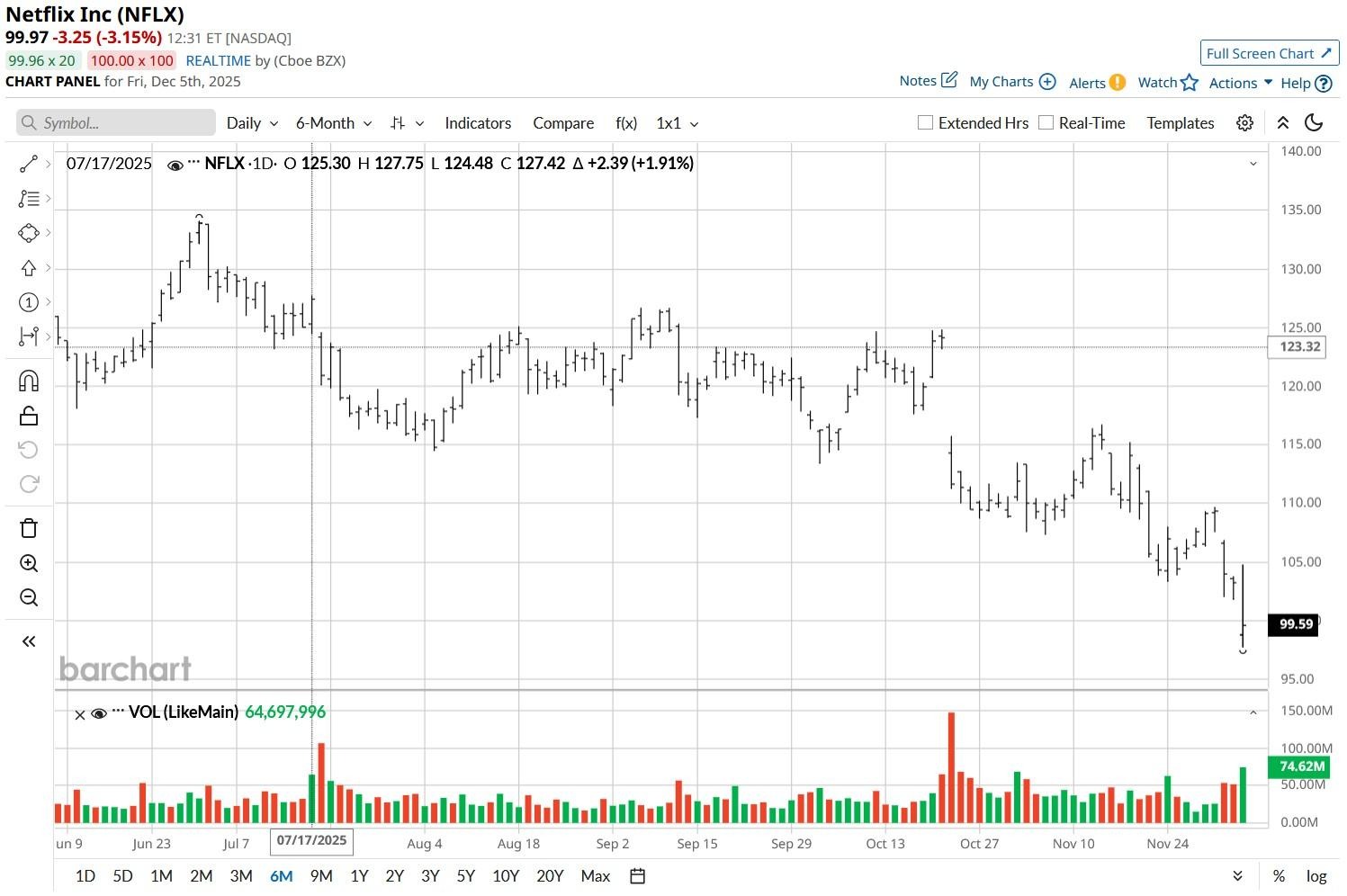1347x896 pixels.
Task: Select the trend line drawing tool
Action: [29, 164]
